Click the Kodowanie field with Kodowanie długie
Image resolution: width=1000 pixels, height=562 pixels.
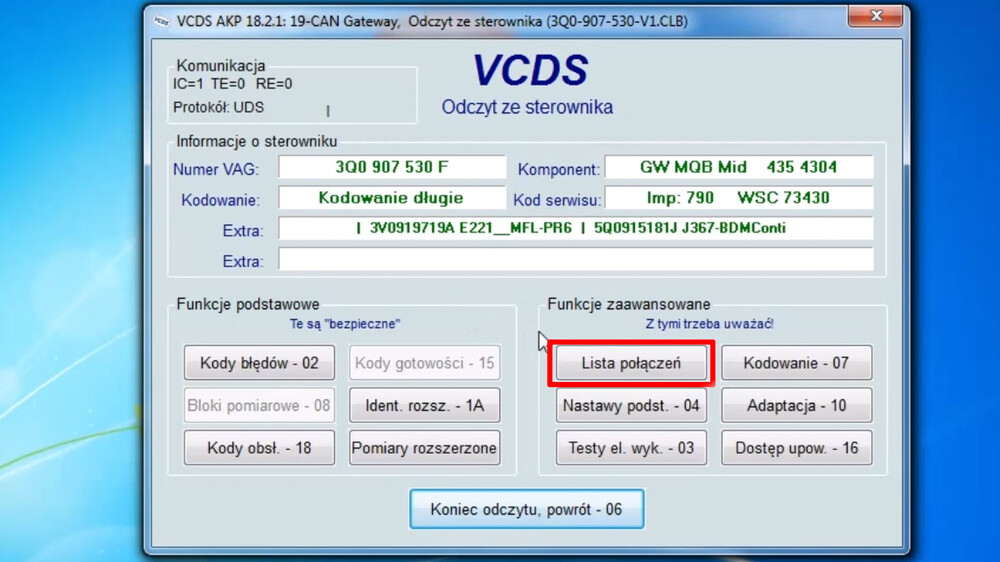pyautogui.click(x=392, y=198)
